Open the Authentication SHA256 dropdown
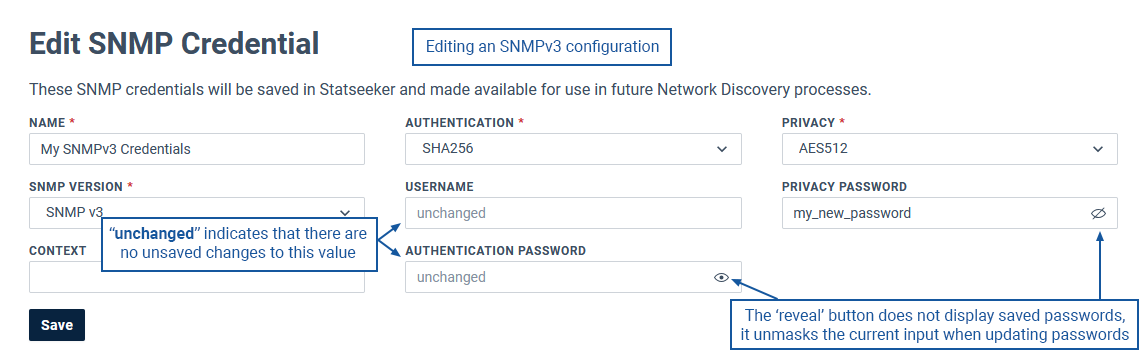 coord(573,149)
